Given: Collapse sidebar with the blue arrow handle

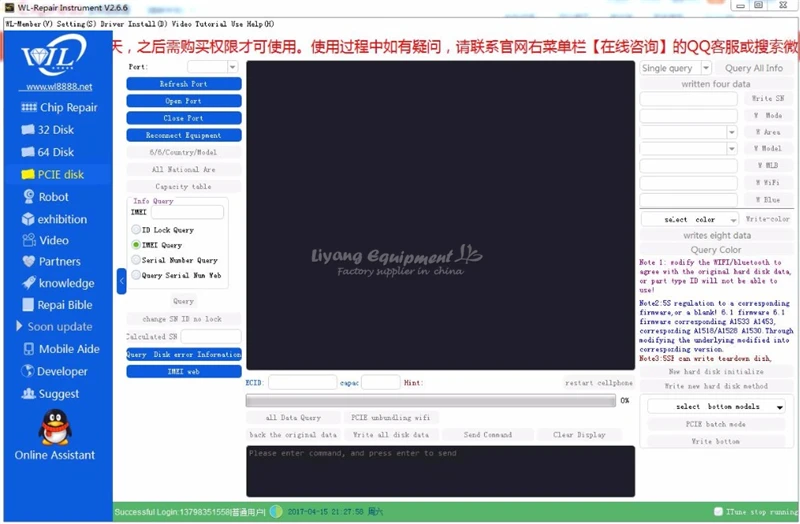Looking at the screenshot, I should pos(121,281).
